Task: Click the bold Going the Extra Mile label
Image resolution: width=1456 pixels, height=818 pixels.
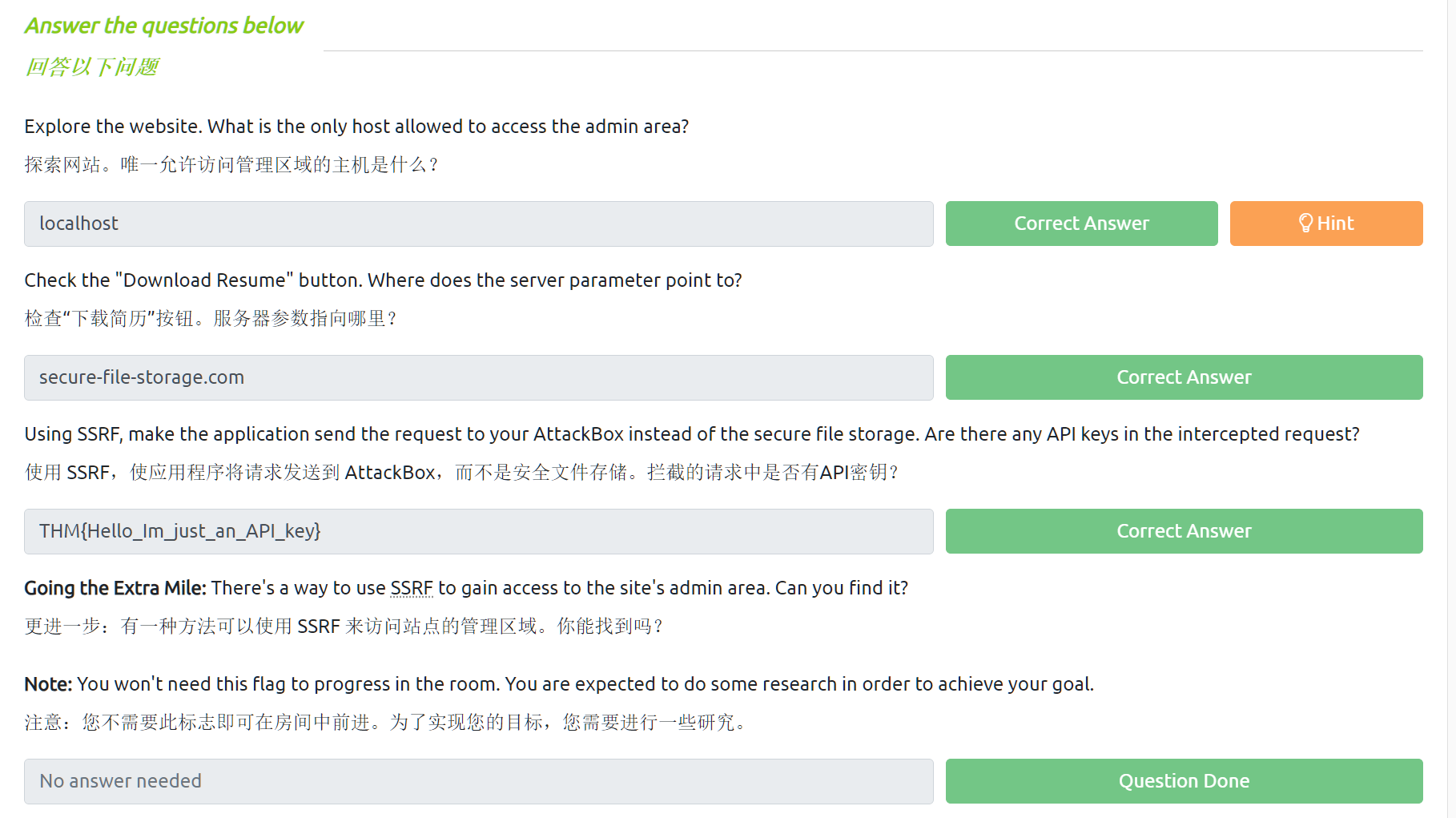Action: [x=115, y=588]
